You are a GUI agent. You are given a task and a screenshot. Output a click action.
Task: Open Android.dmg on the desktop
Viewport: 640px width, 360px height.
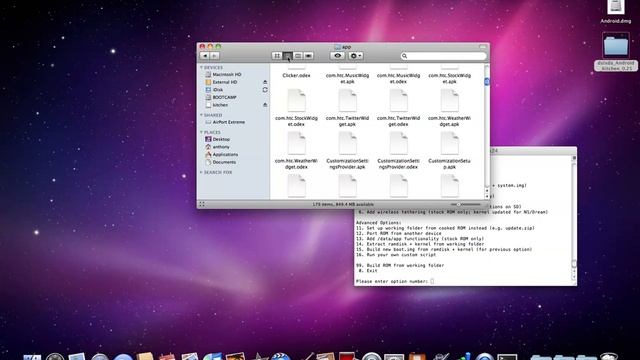616,11
